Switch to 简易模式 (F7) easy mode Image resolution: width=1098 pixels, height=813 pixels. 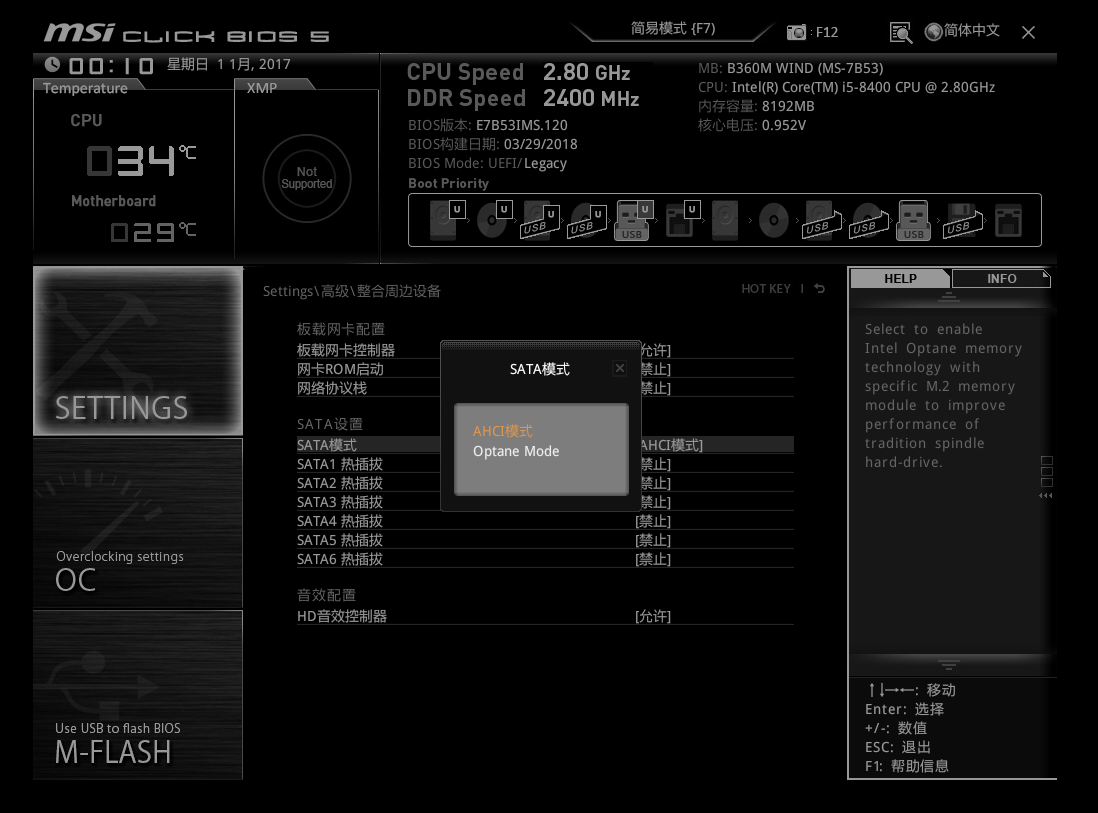click(x=673, y=29)
